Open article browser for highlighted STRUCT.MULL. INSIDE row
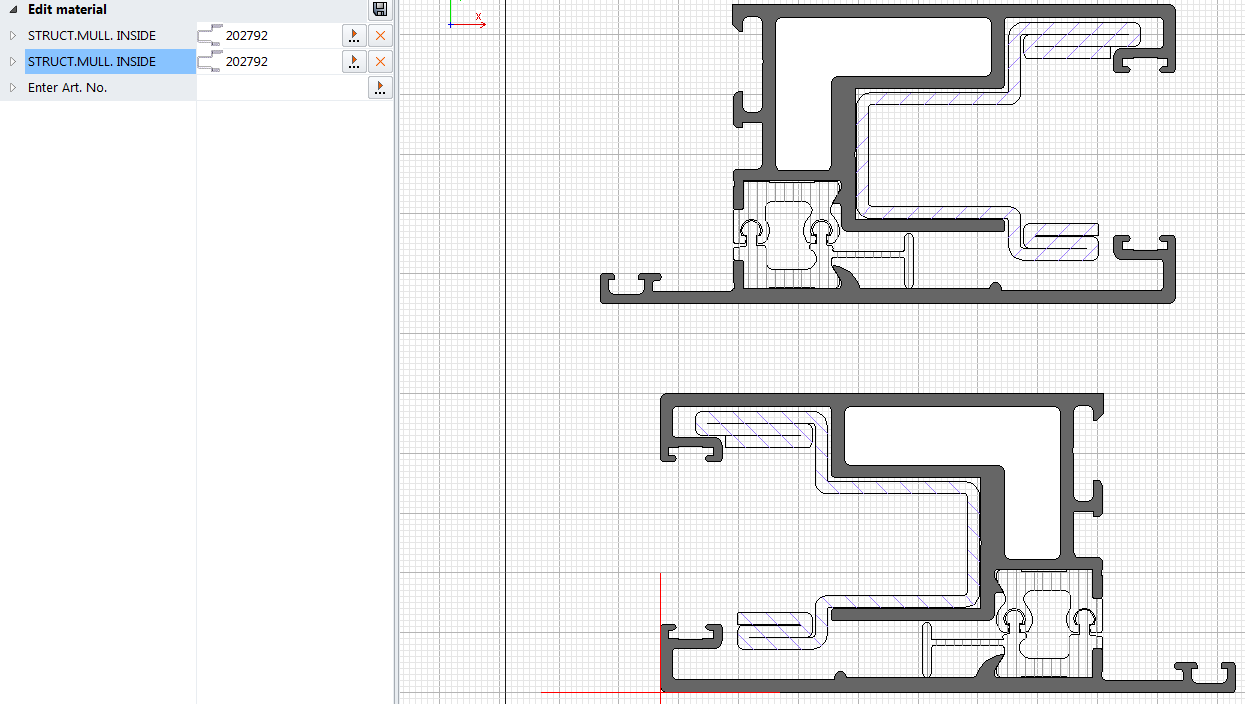The image size is (1245, 704). click(354, 62)
